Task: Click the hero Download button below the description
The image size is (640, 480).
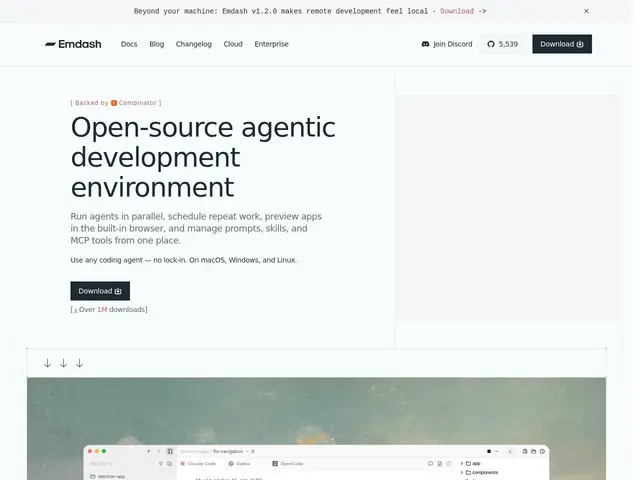Action: 100,291
